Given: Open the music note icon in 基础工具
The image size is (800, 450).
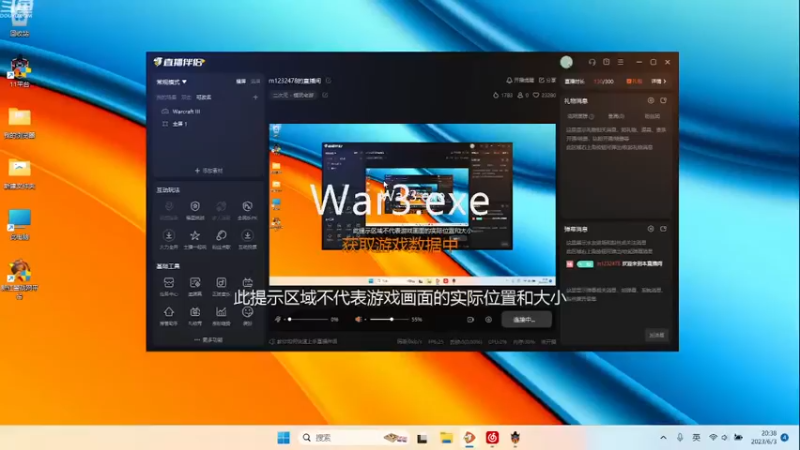Looking at the screenshot, I should pos(221,283).
